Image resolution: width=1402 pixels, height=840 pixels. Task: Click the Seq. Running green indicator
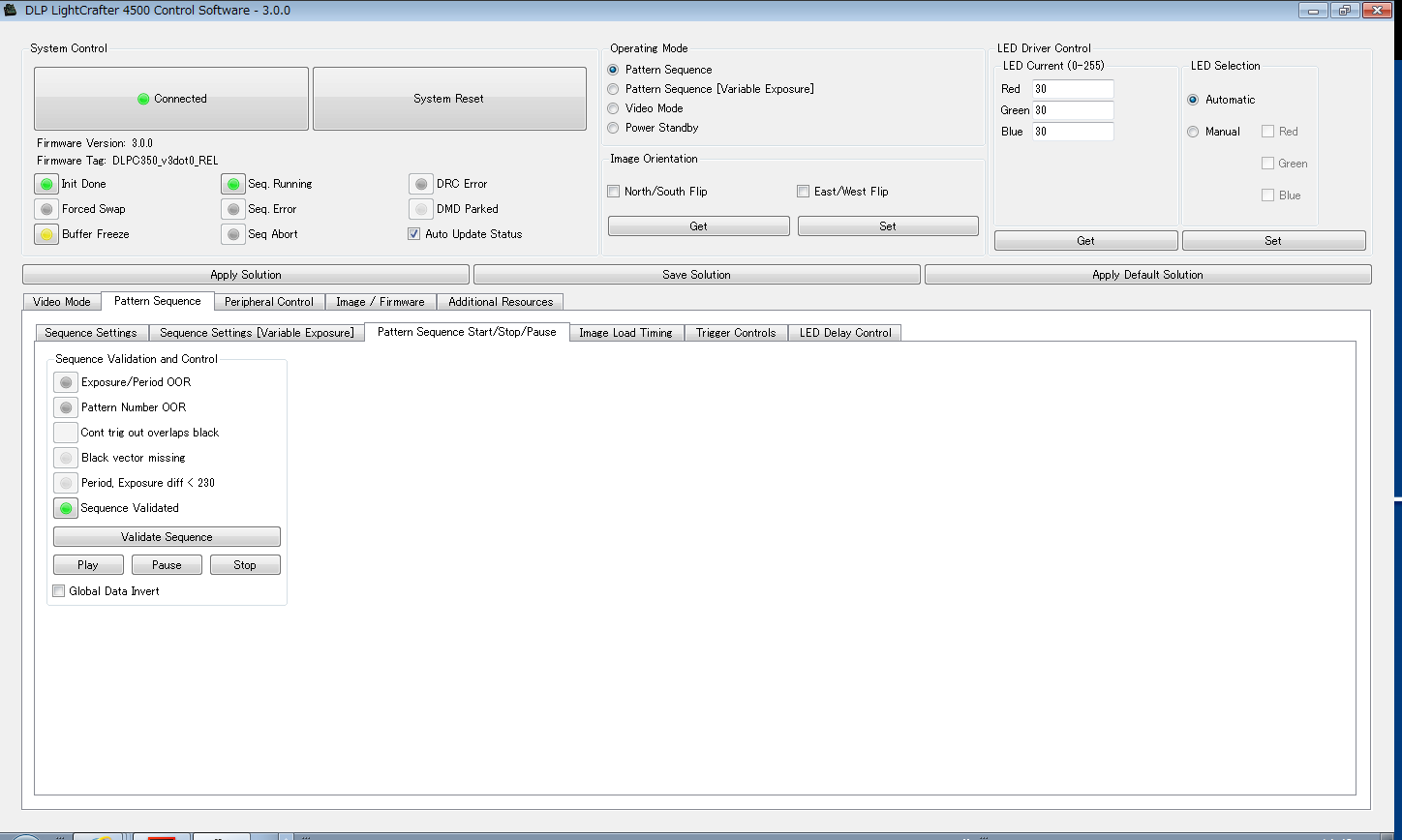233,184
